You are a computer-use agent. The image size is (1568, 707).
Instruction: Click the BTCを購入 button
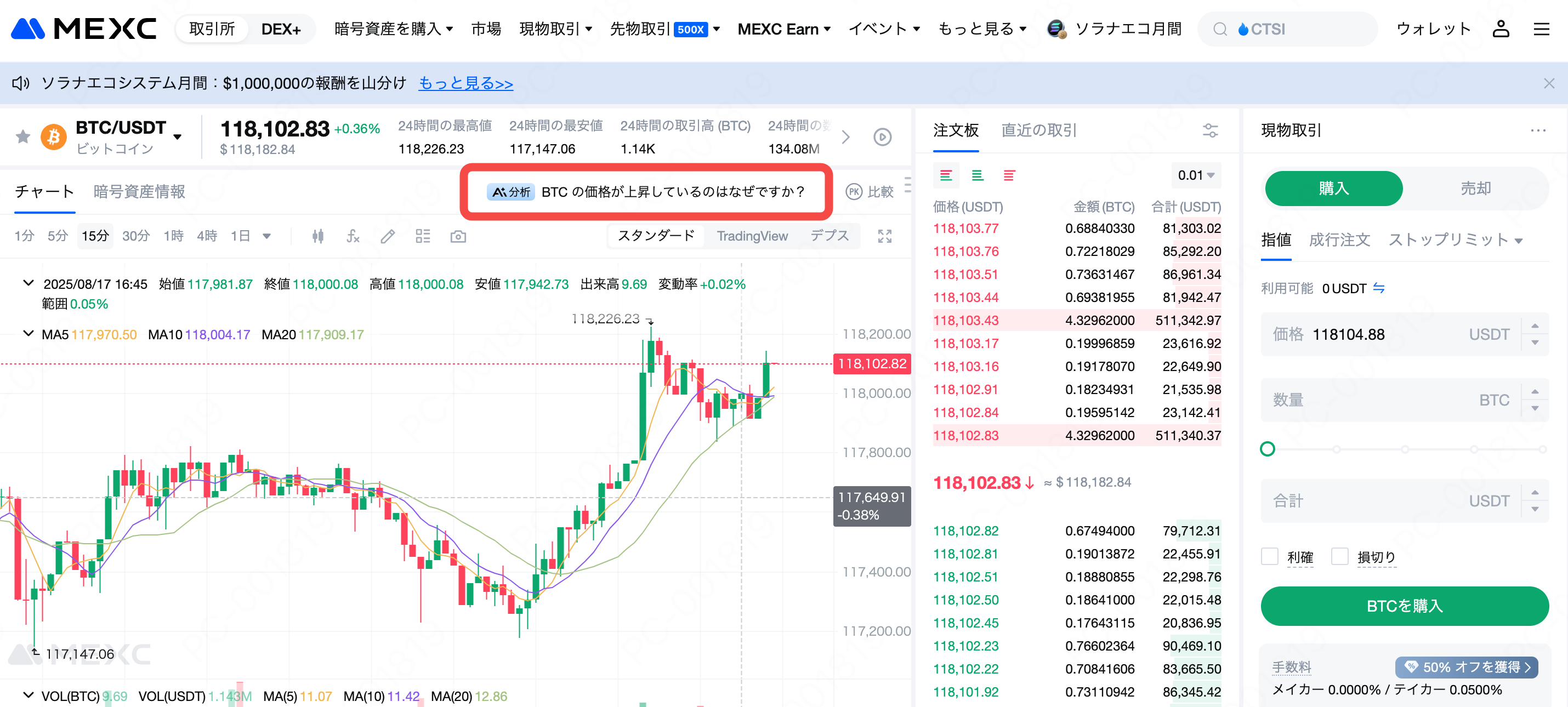coord(1404,606)
